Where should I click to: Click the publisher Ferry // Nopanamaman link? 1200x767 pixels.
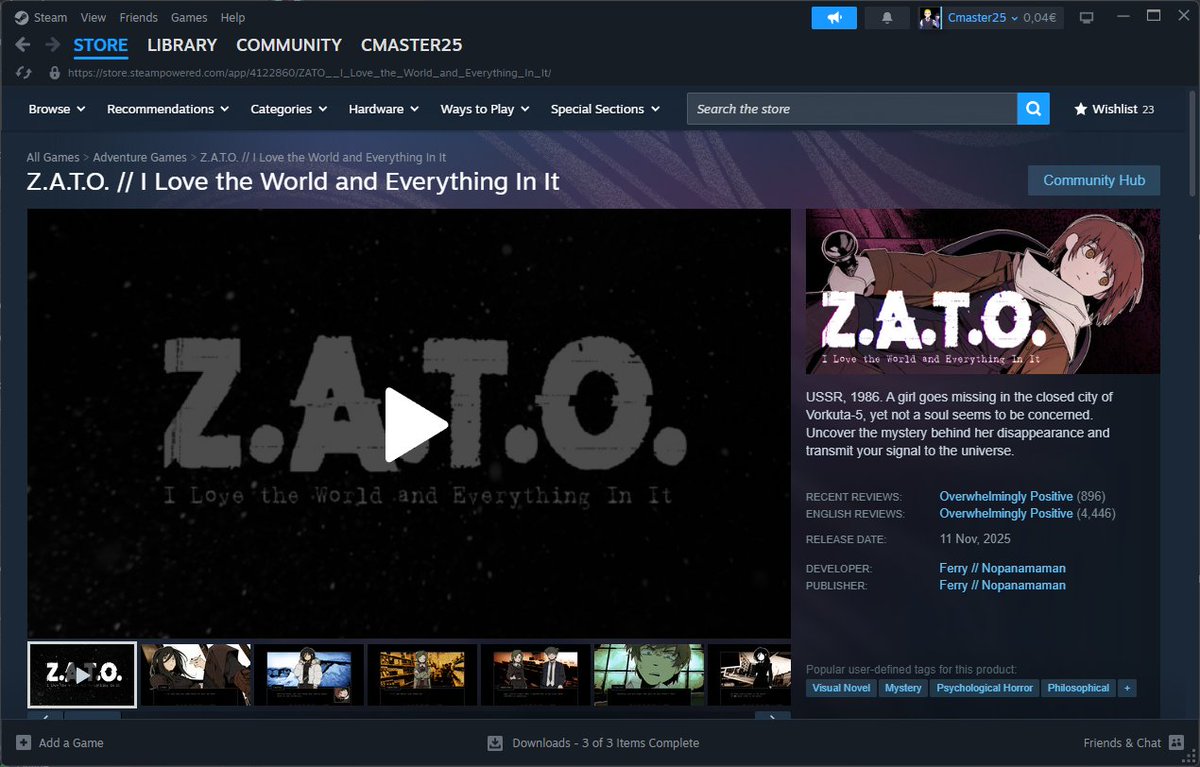point(1002,585)
